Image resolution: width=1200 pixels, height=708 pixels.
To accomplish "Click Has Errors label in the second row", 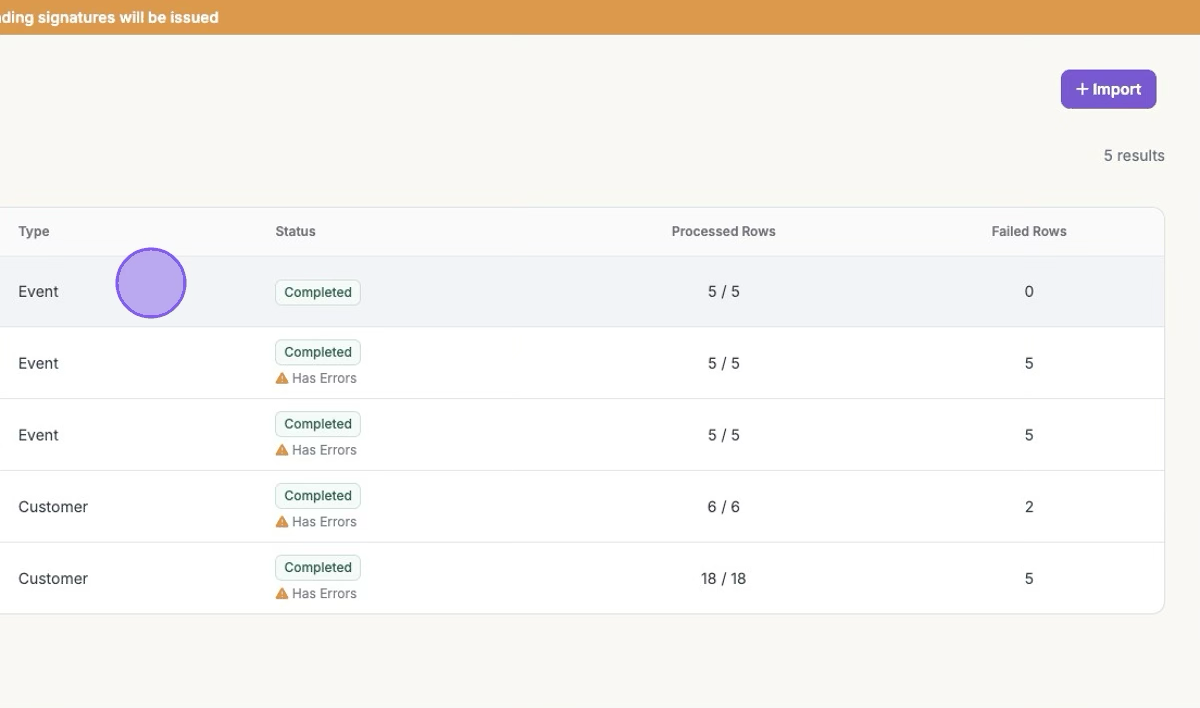I will click(x=324, y=379).
